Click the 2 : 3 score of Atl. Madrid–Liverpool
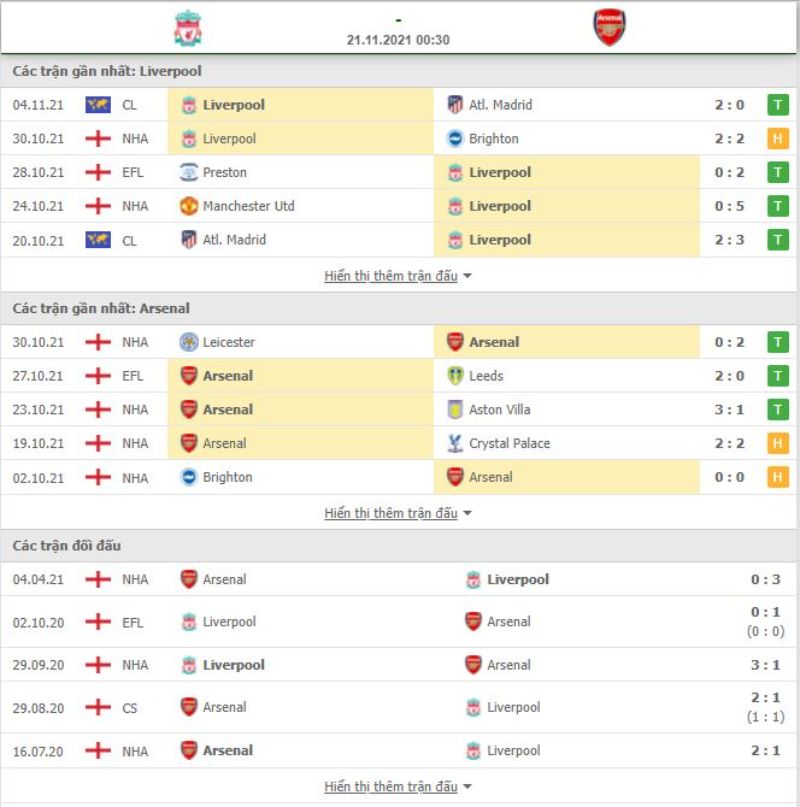 point(729,240)
